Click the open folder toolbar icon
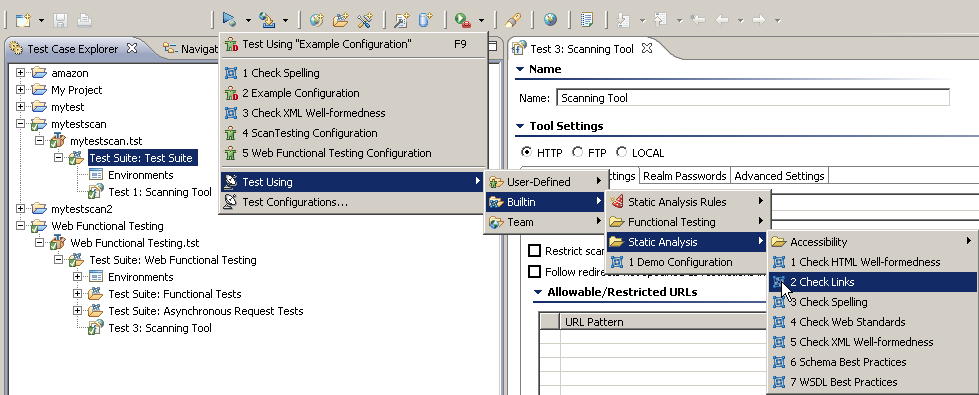979x395 pixels. (340, 20)
